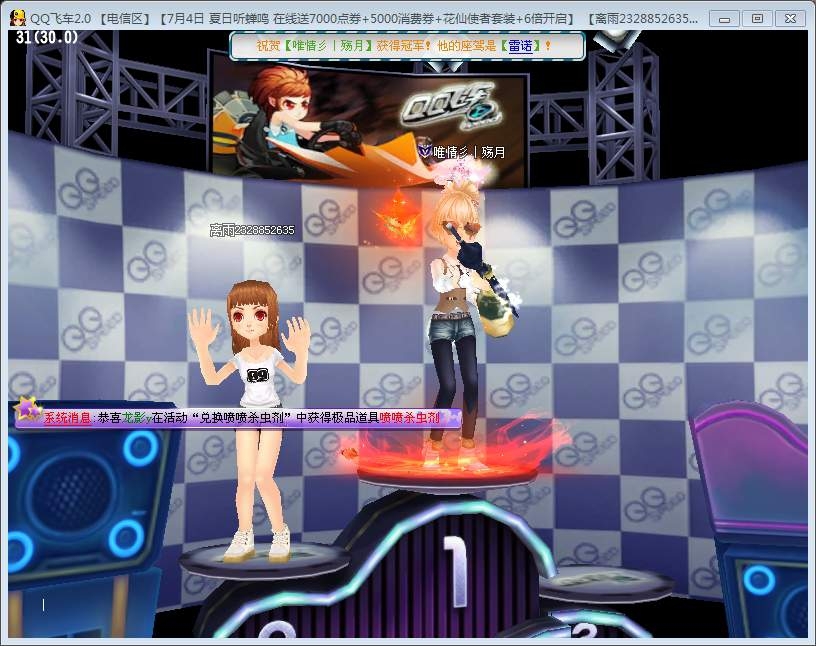Screen dimensions: 816x646
Task: Maximize the QQ飞车 game window
Action: tap(757, 19)
